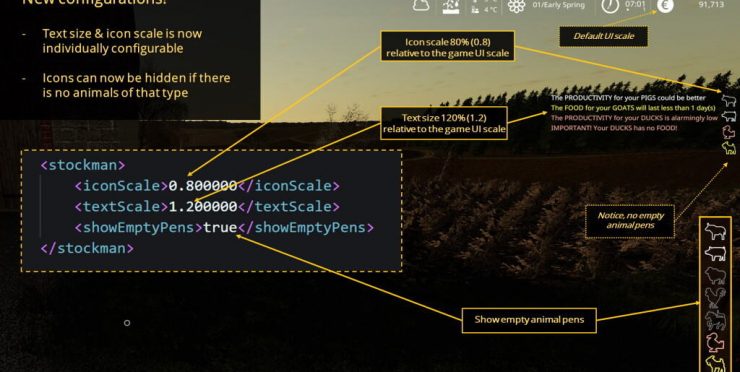Select the sheep icon in the boxed animal column
The height and width of the screenshot is (372, 740).
[715, 276]
